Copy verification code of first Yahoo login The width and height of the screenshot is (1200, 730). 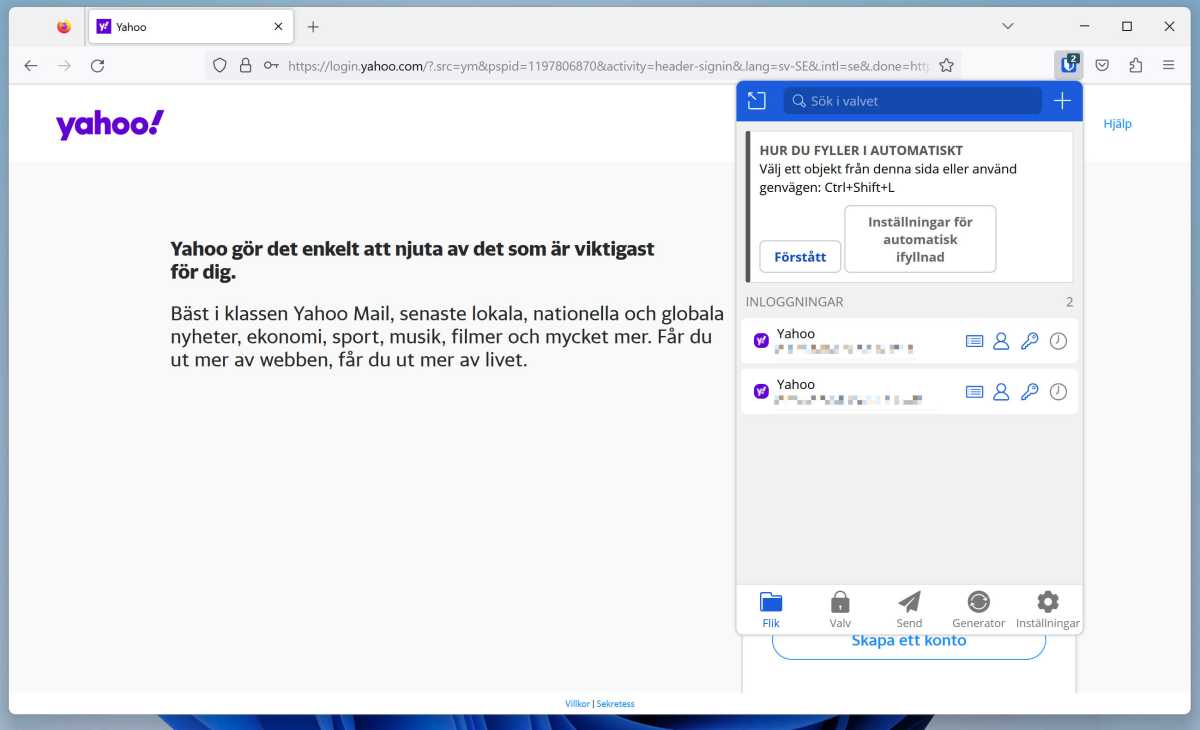[1058, 341]
